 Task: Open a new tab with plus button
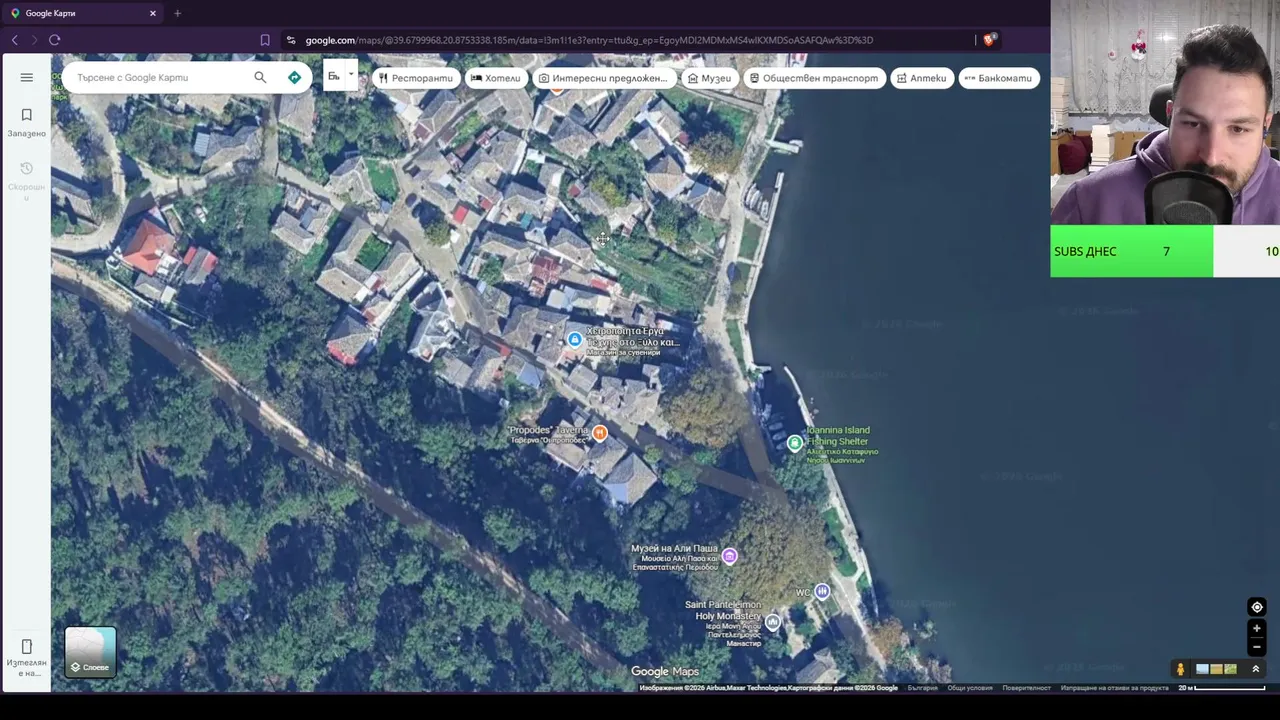[x=177, y=13]
